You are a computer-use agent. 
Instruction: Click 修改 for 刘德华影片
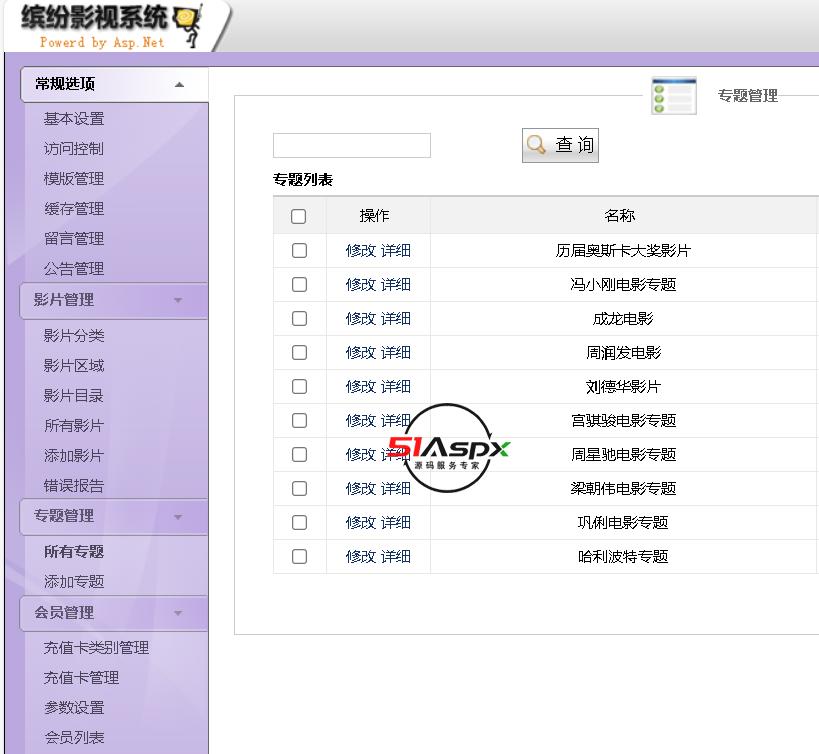point(361,386)
